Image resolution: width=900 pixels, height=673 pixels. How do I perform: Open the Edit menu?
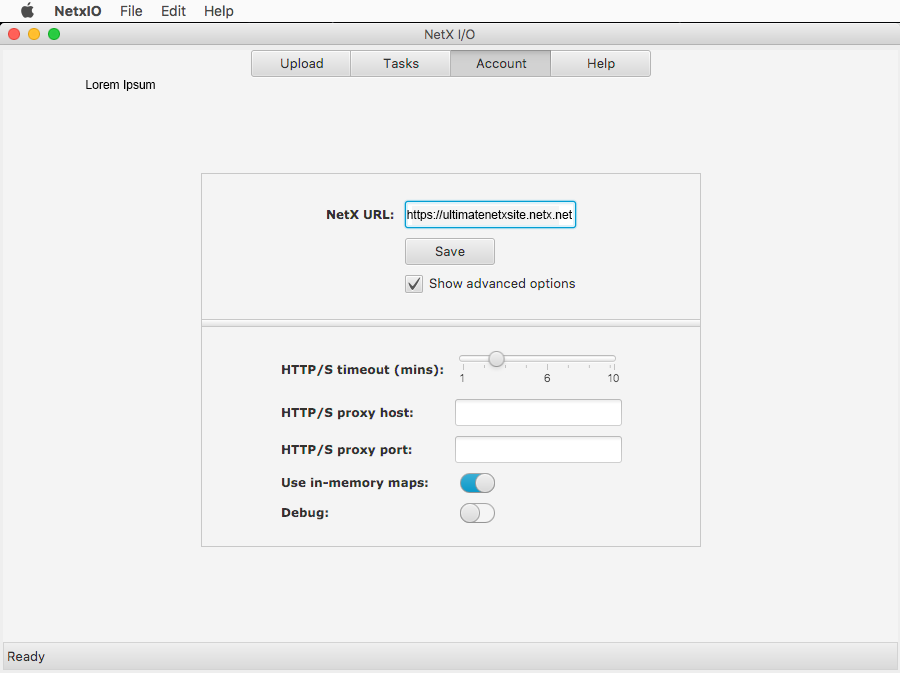(173, 11)
